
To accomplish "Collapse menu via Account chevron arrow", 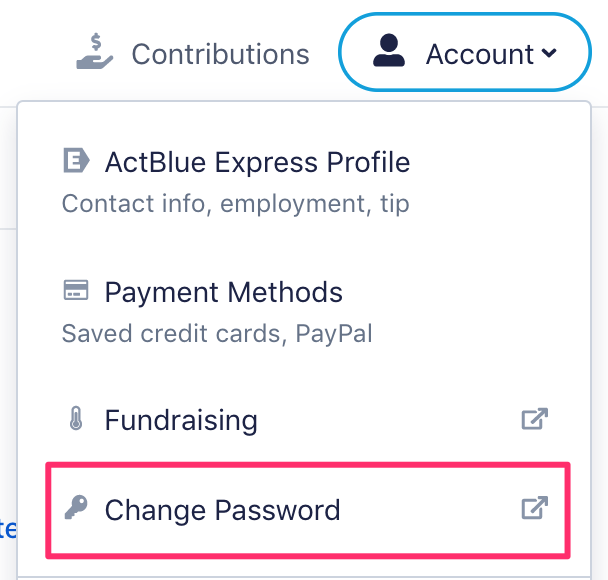I will tap(549, 53).
